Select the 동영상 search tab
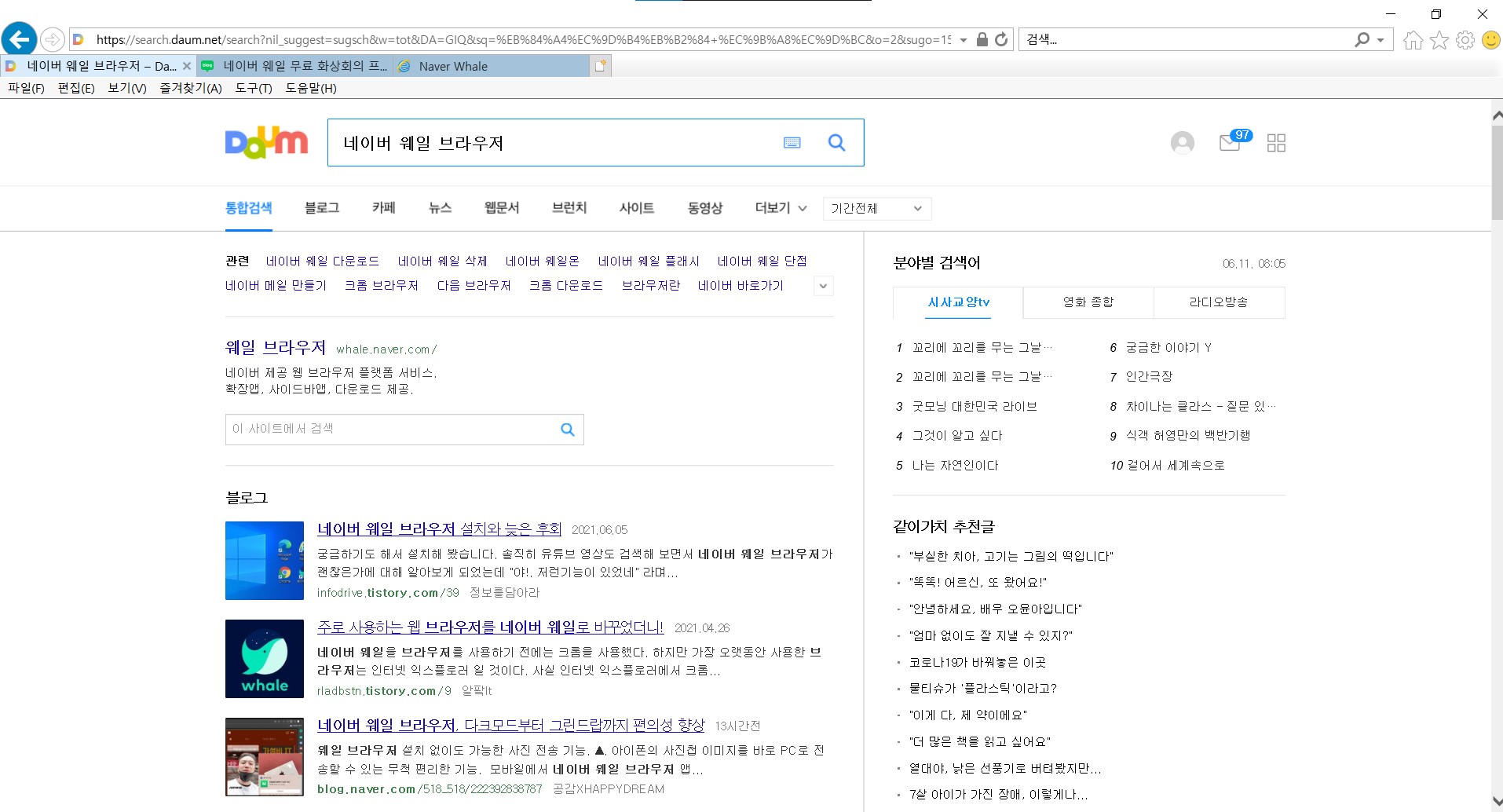The width and height of the screenshot is (1503, 812). click(705, 208)
